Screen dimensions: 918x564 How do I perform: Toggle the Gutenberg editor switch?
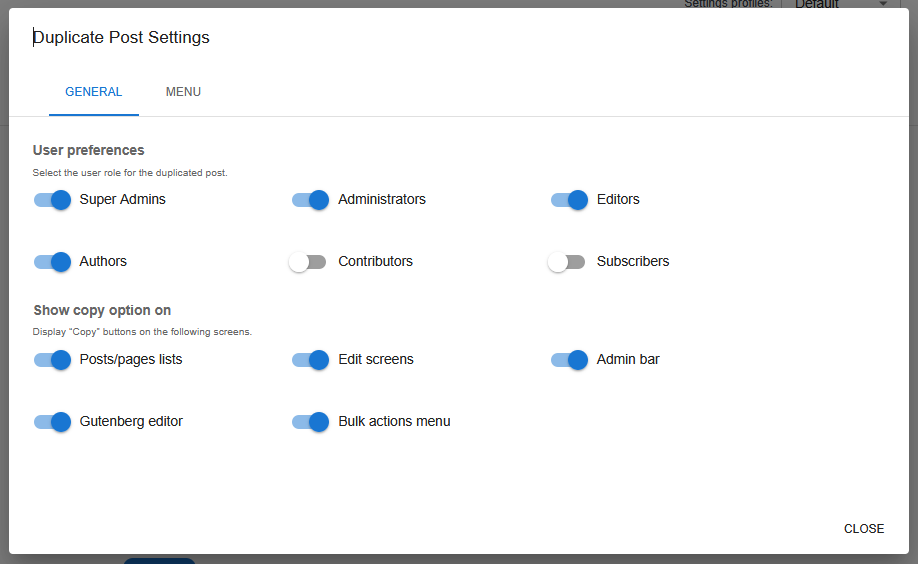tap(52, 422)
